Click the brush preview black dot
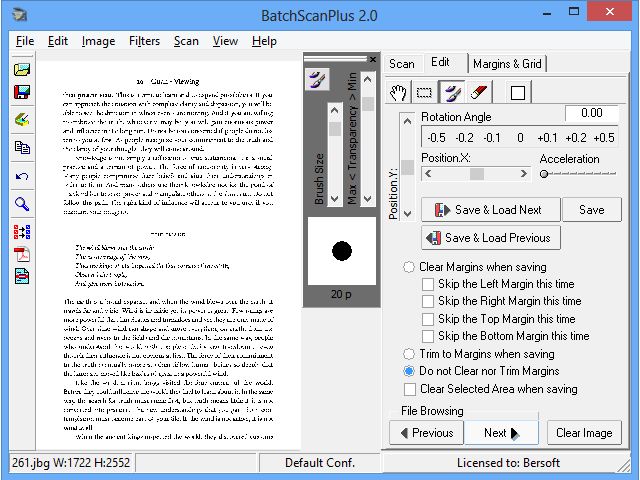 click(342, 251)
